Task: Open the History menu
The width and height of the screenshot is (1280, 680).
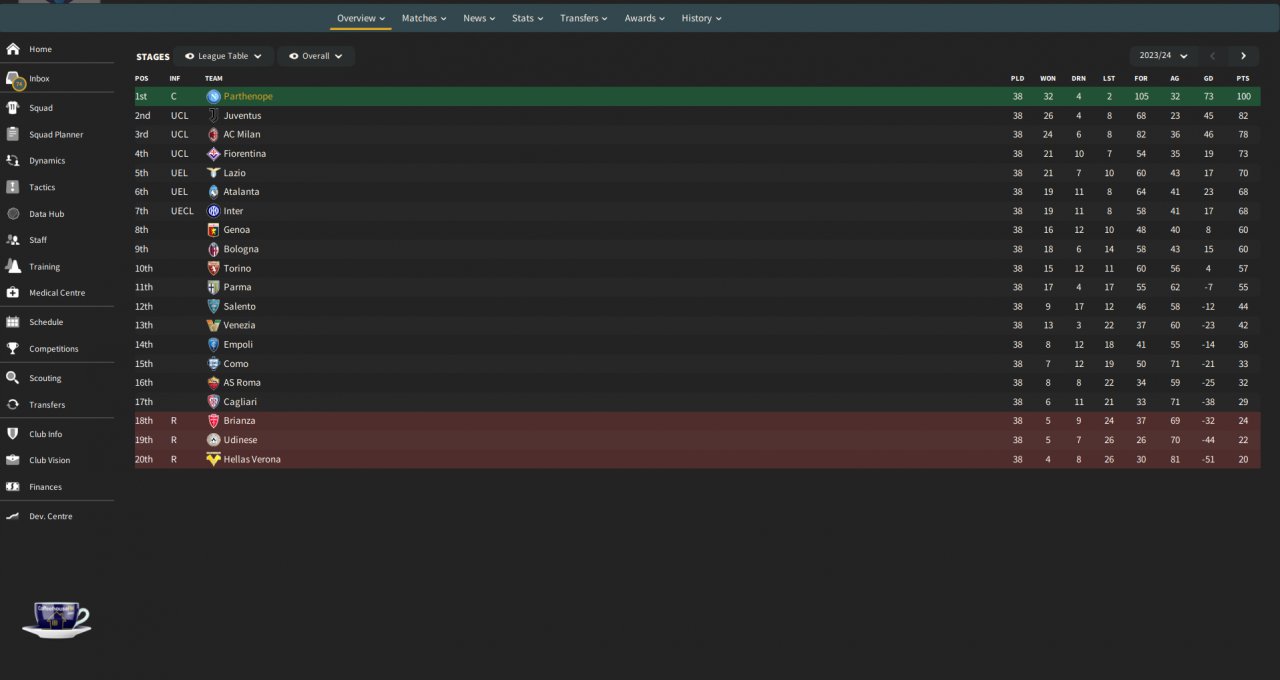Action: tap(702, 18)
